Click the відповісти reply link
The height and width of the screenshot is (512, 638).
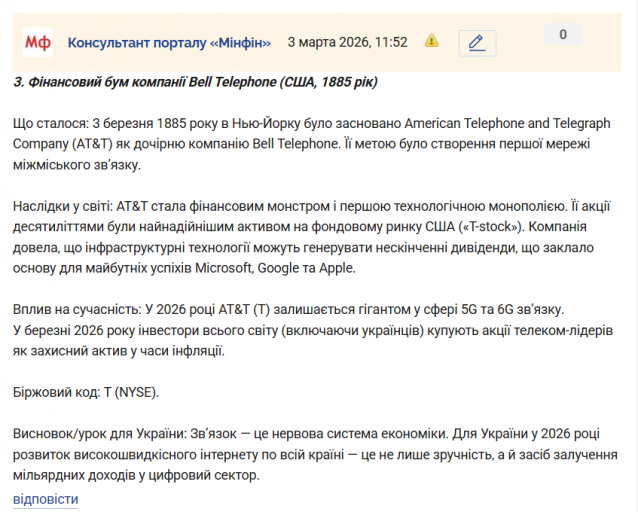point(46,499)
